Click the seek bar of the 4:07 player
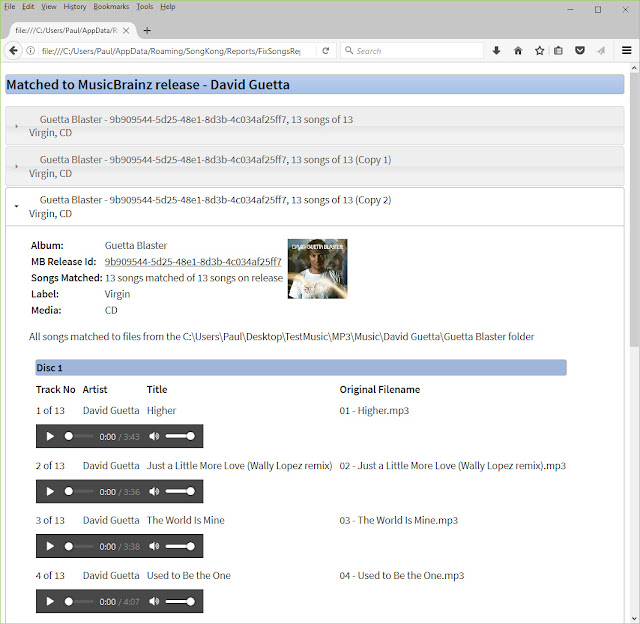The image size is (640, 624). (79, 601)
